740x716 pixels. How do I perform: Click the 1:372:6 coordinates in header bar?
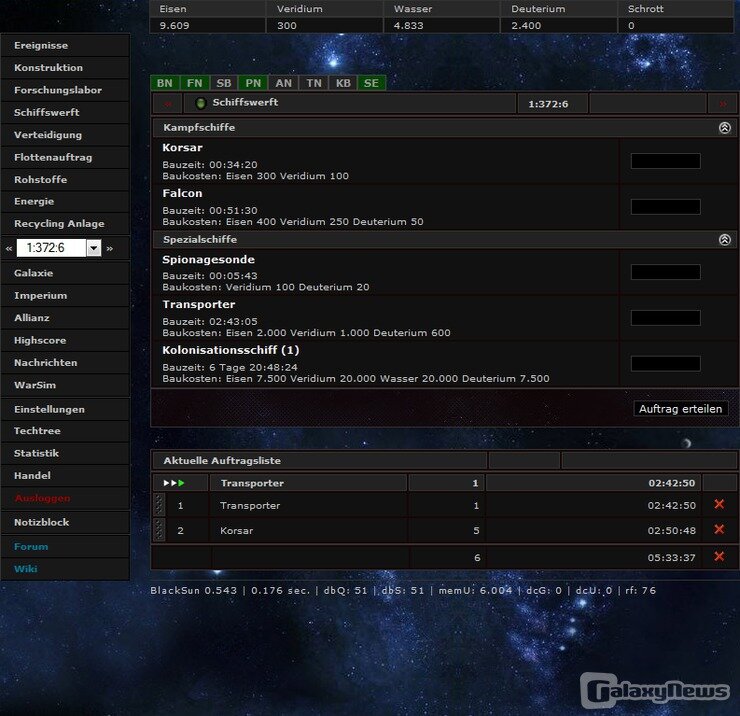coord(548,104)
